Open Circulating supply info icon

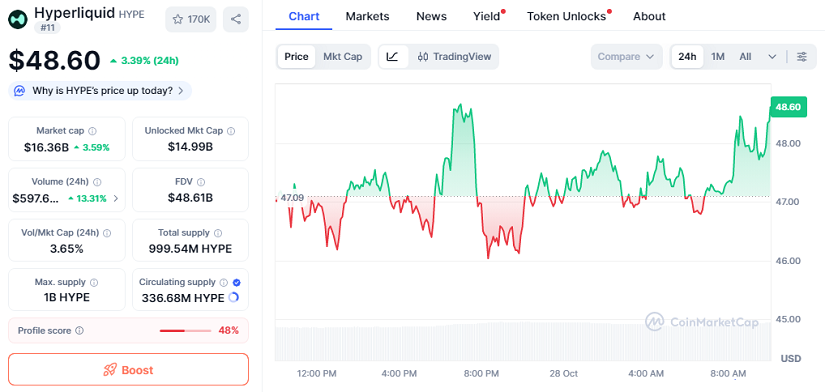point(224,283)
